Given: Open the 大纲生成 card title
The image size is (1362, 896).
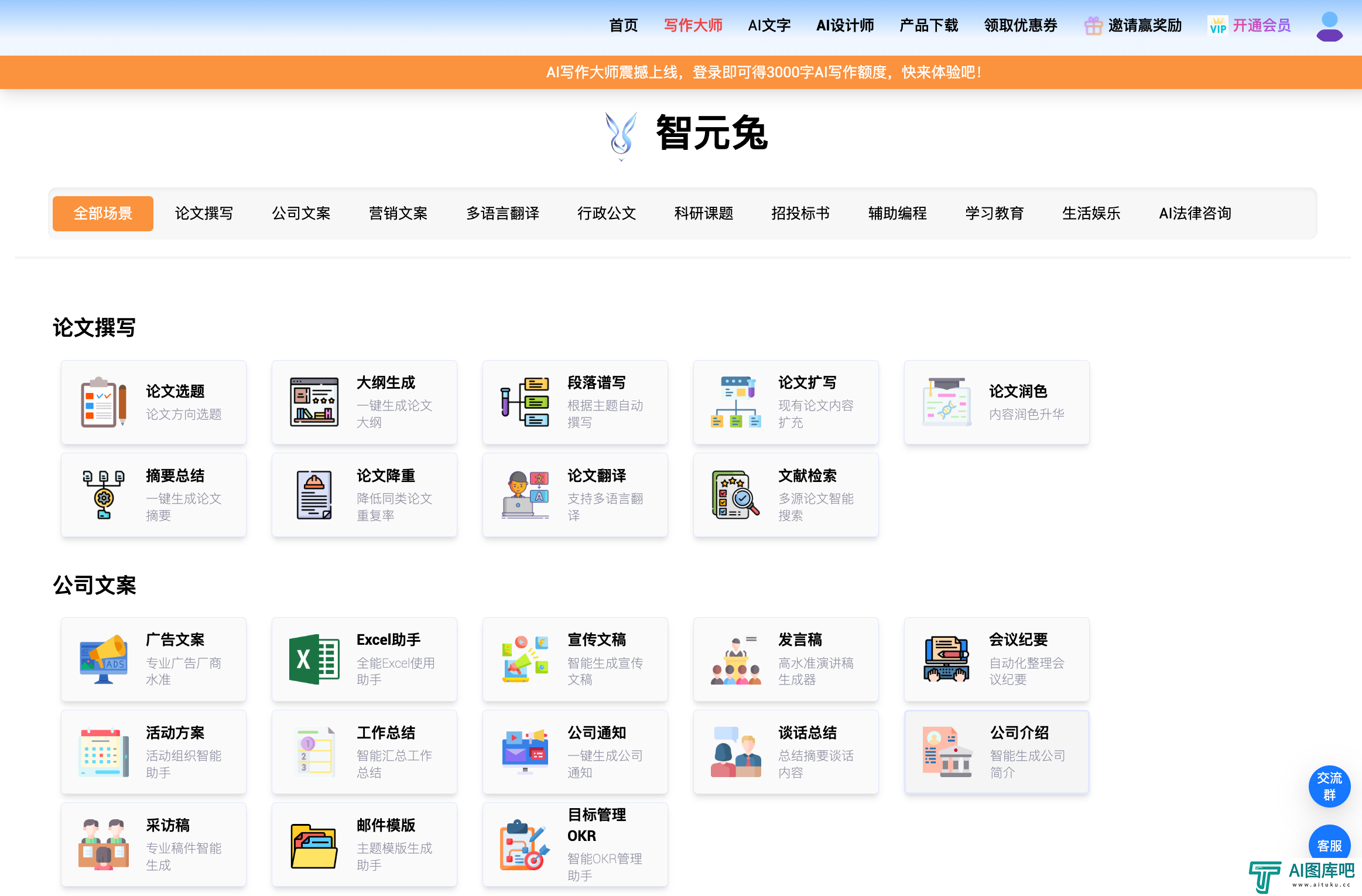Looking at the screenshot, I should pyautogui.click(x=386, y=383).
